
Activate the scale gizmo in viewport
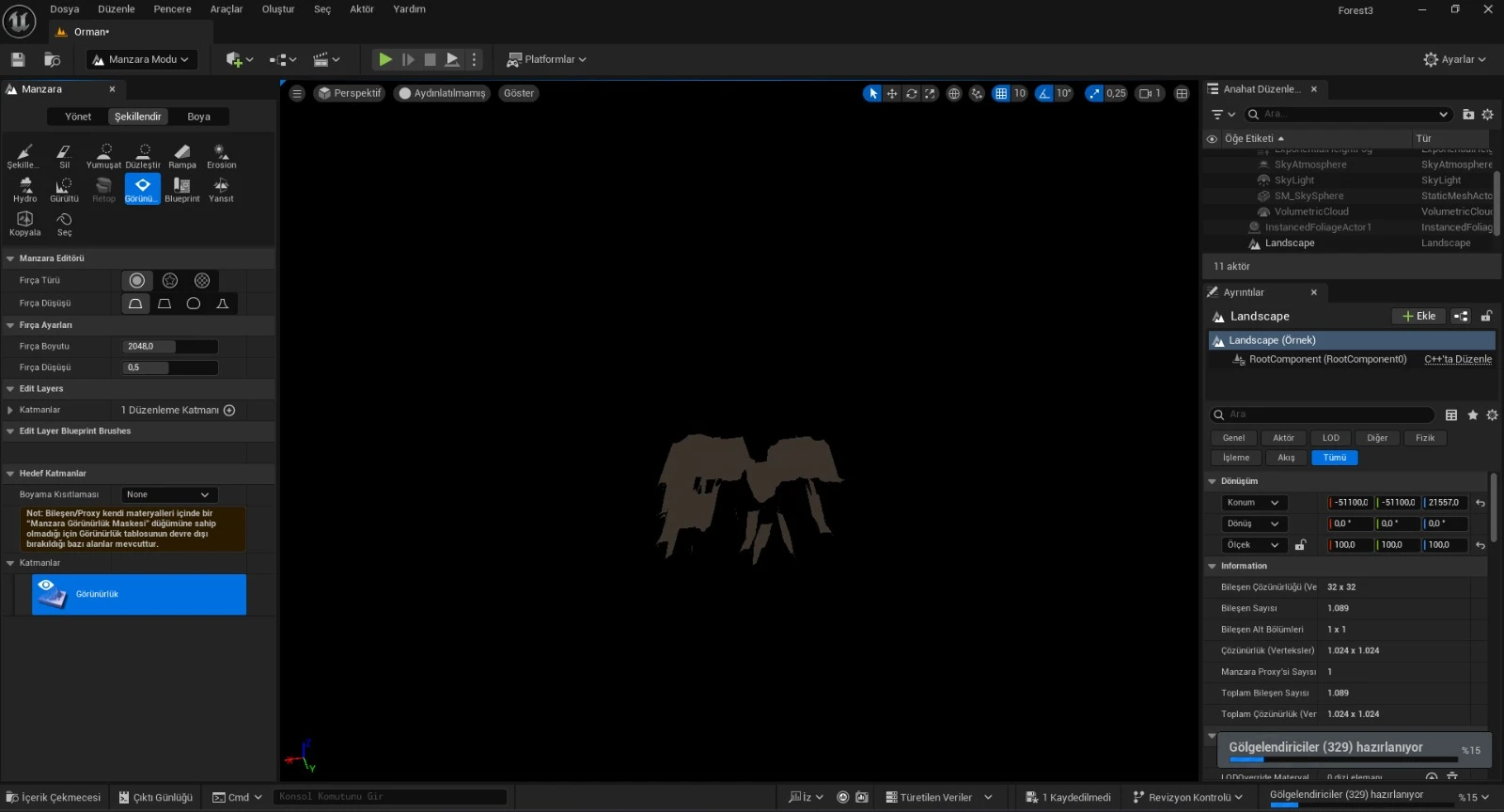tap(930, 93)
